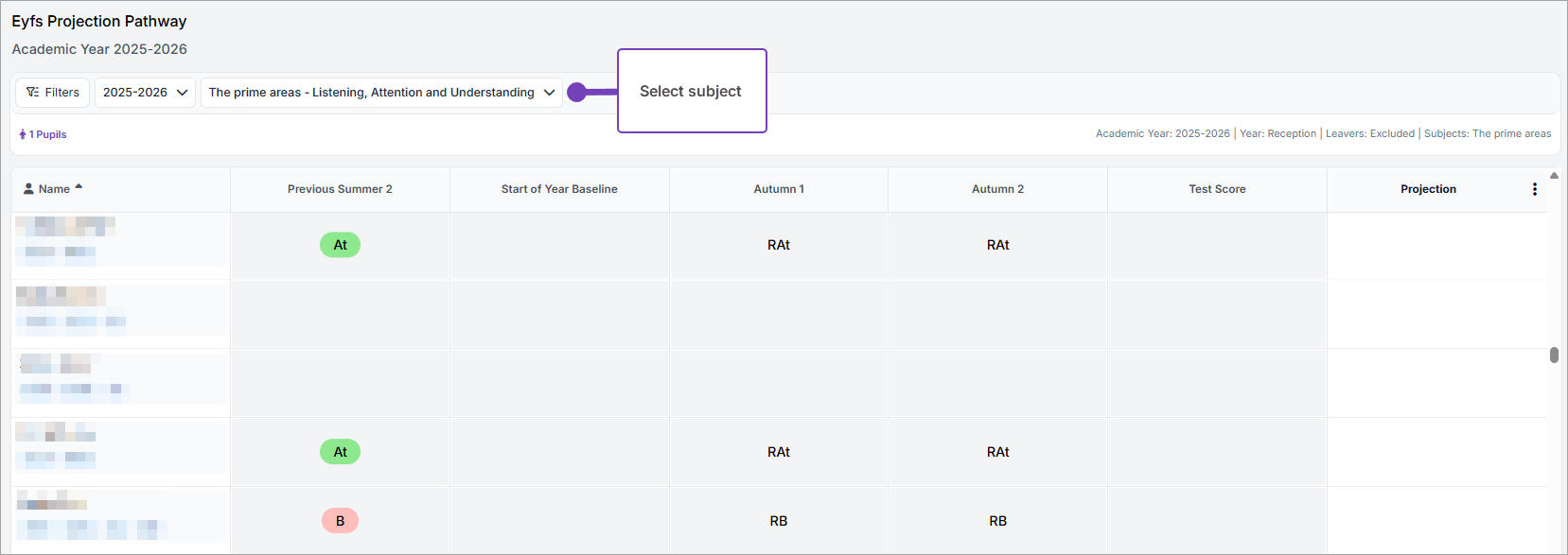The width and height of the screenshot is (1568, 555).
Task: Click the red B badge in Previous Summer 2
Action: pyautogui.click(x=340, y=521)
